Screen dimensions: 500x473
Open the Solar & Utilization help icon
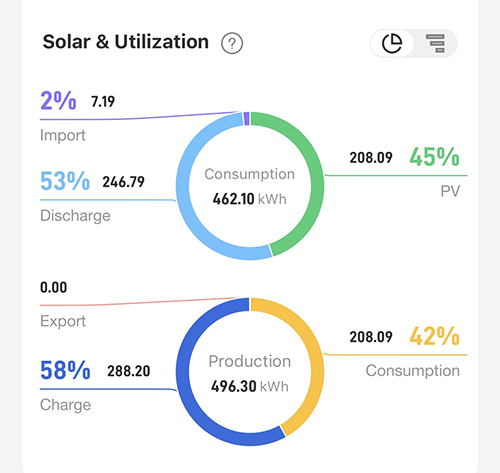pyautogui.click(x=232, y=43)
